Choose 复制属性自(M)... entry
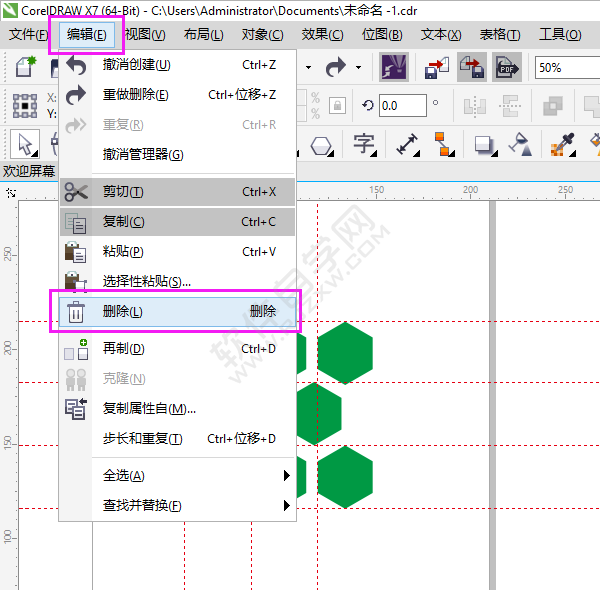 [x=177, y=409]
